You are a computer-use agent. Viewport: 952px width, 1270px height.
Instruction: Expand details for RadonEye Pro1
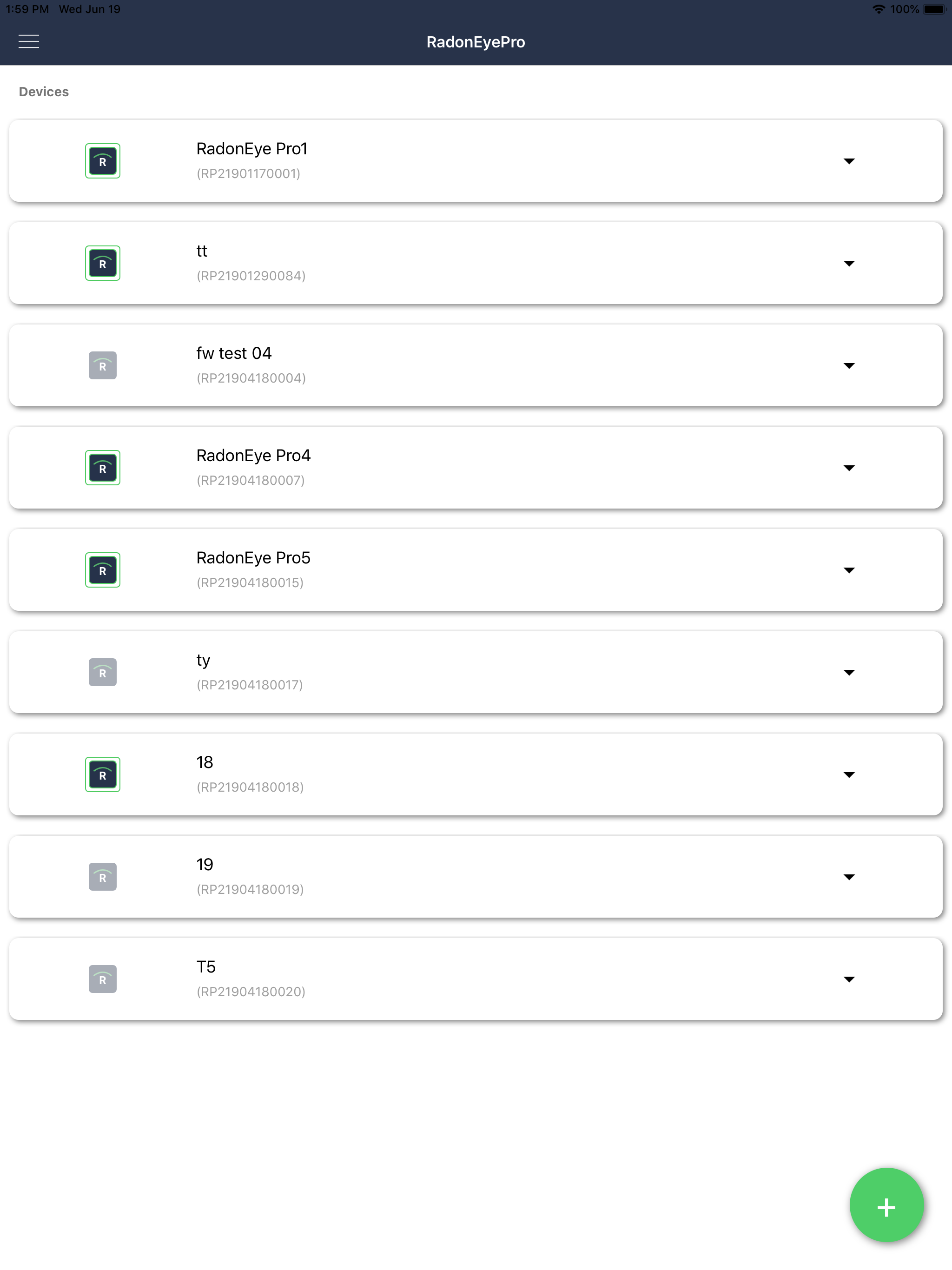[850, 161]
